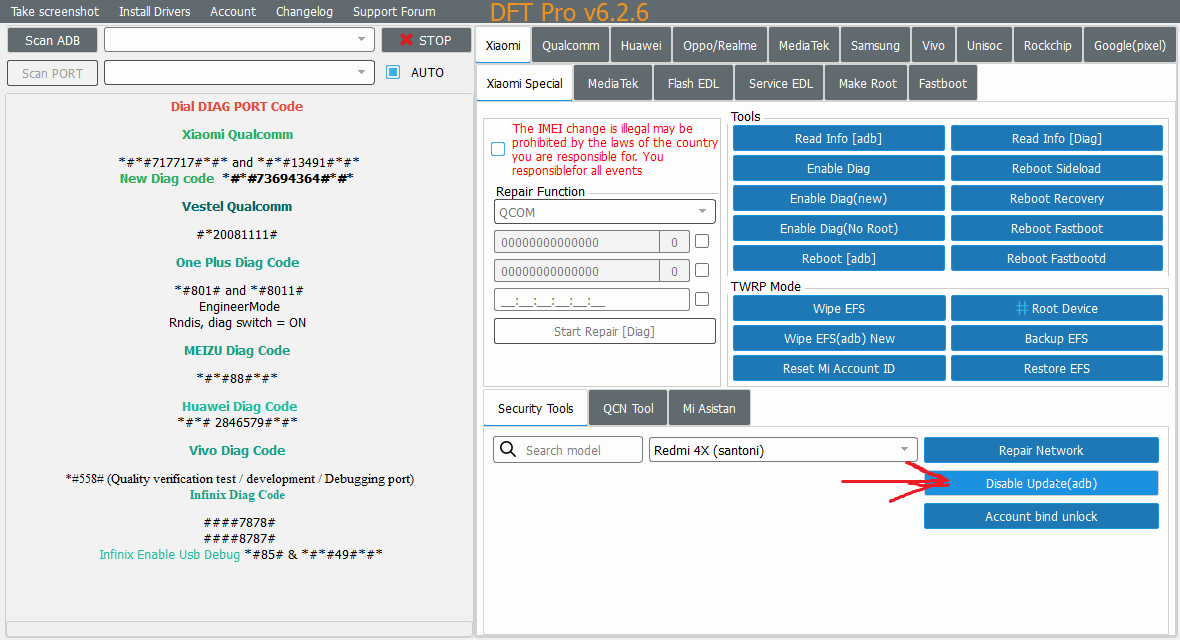1180x640 pixels.
Task: Switch to the Unisoc tab
Action: click(x=984, y=45)
